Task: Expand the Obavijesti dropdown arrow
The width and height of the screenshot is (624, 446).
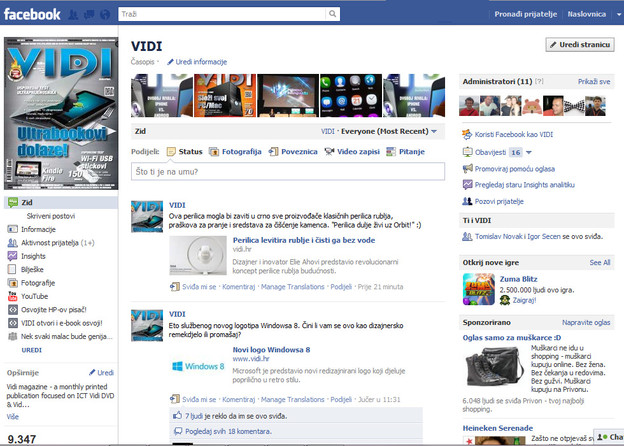Action: [x=529, y=152]
